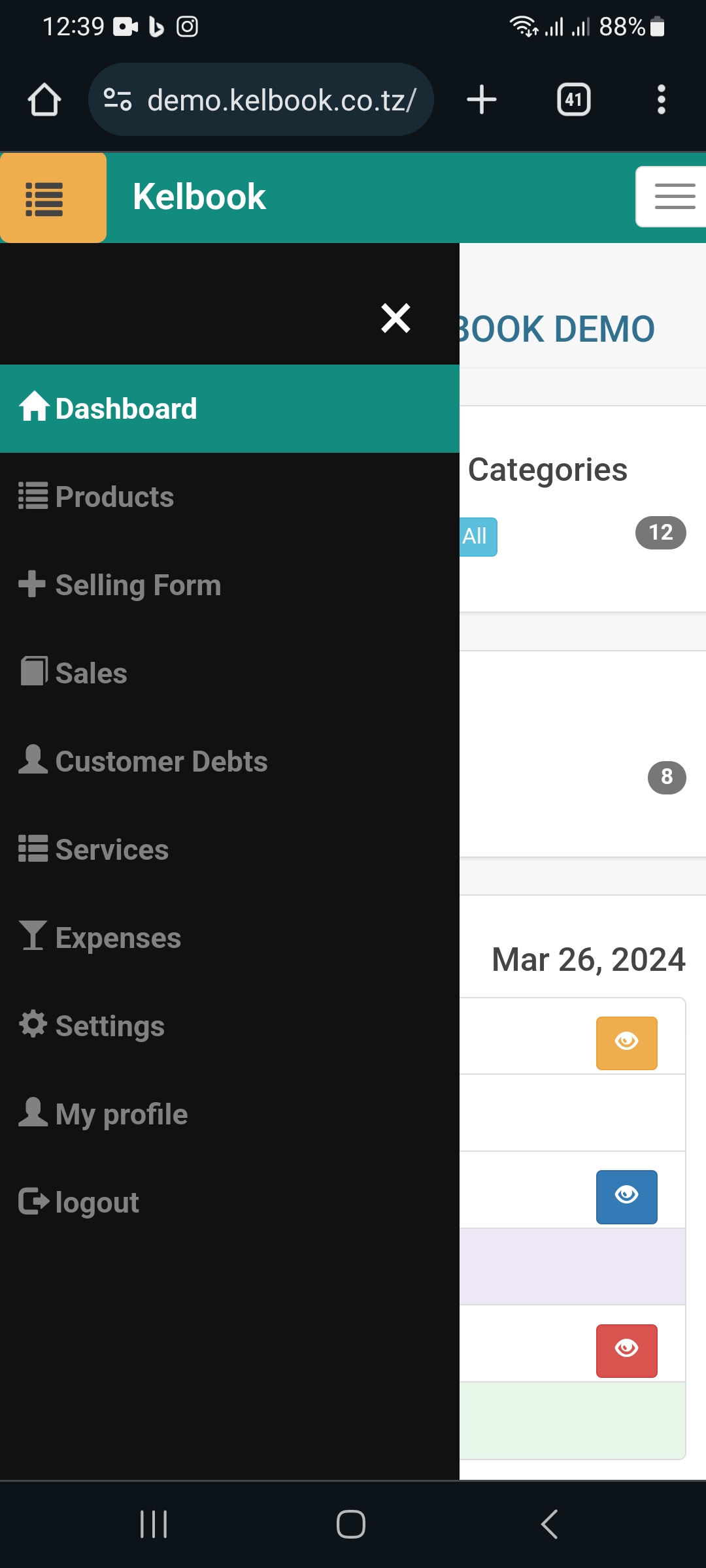Open Settings from the sidebar

(x=110, y=1026)
